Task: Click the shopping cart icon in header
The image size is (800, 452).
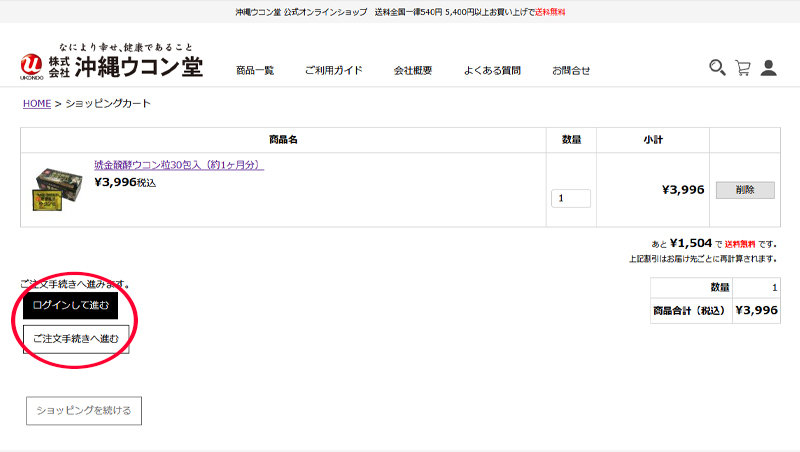Action: pyautogui.click(x=743, y=68)
